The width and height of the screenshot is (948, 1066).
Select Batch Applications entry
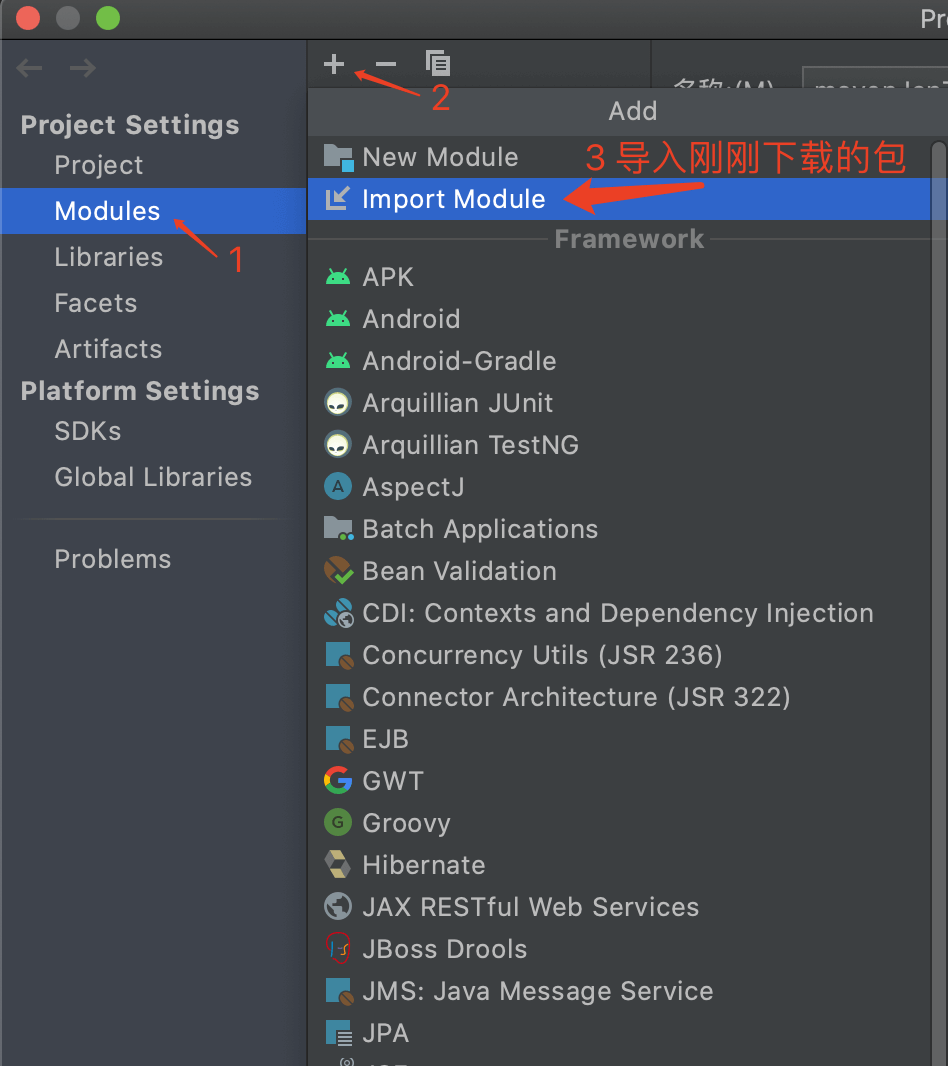[x=619, y=528]
